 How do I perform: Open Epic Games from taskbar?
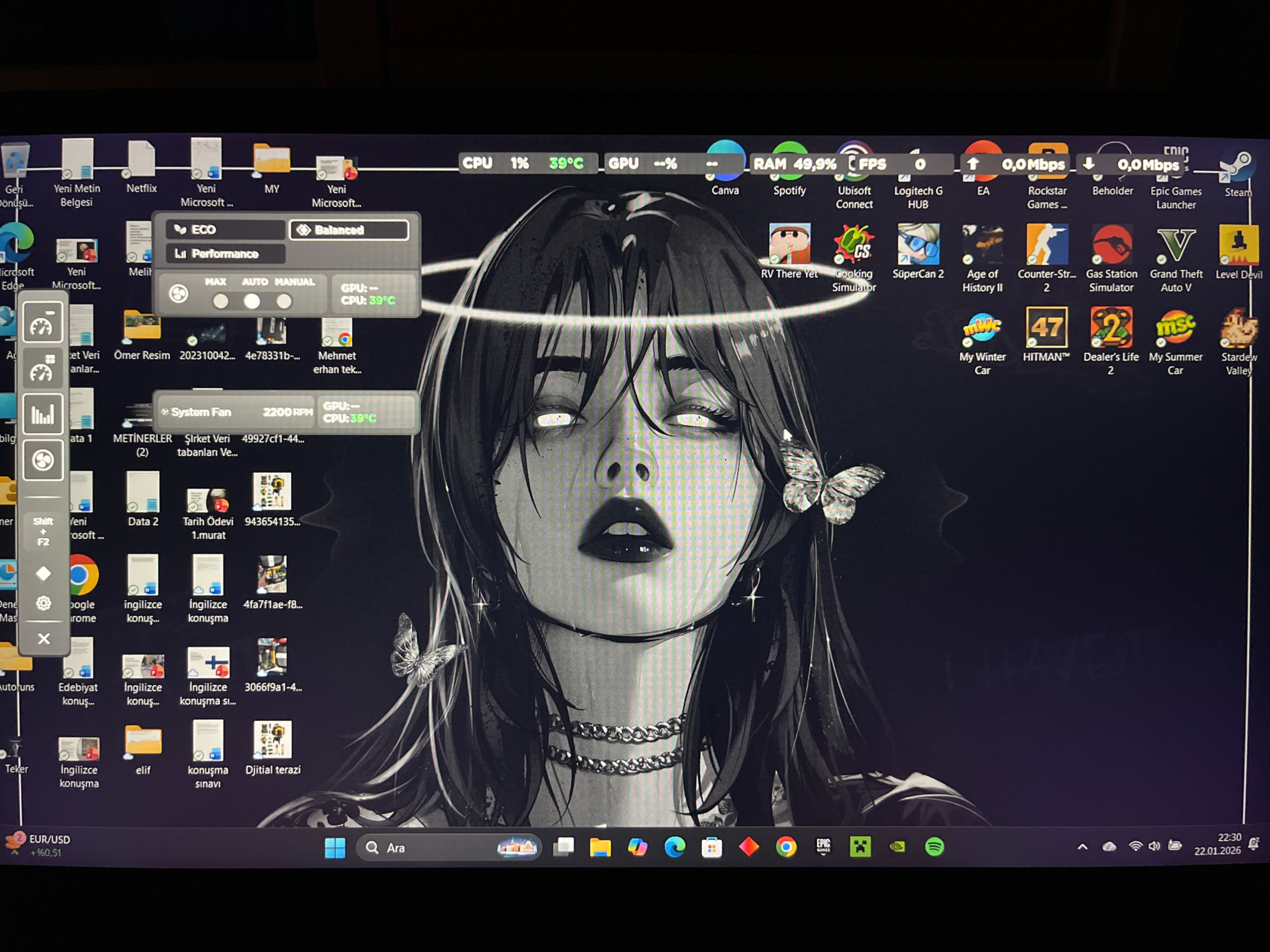pos(823,847)
